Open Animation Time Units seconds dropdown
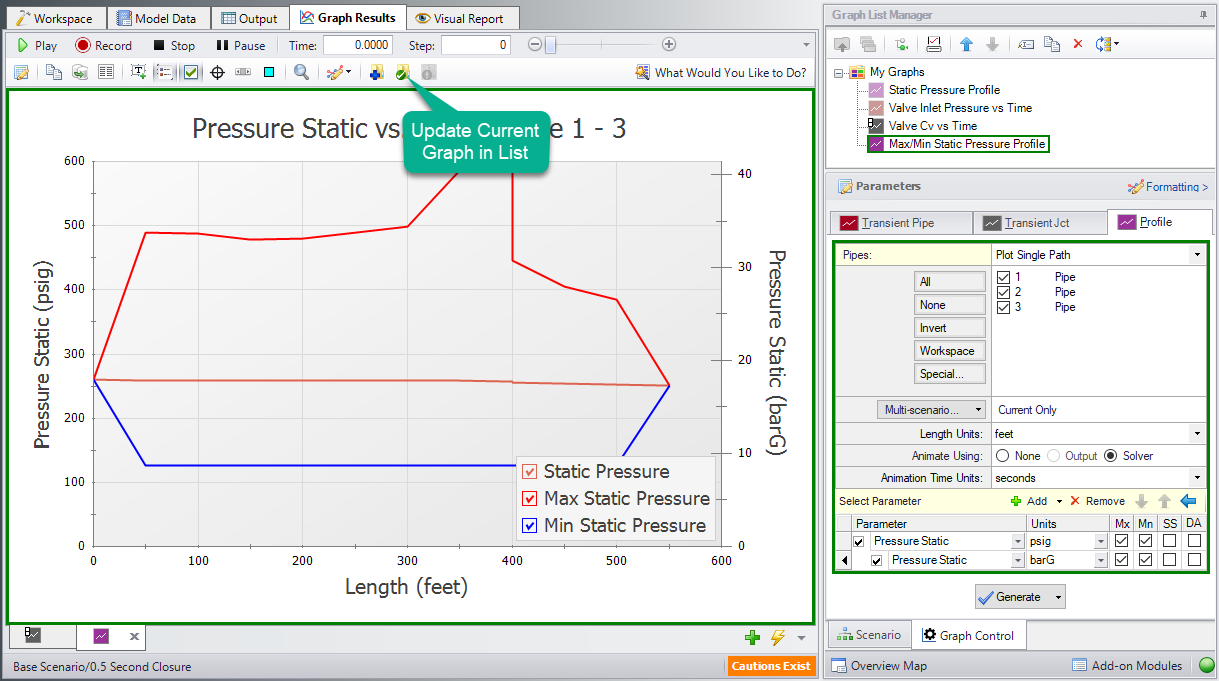1219x681 pixels. (1197, 478)
